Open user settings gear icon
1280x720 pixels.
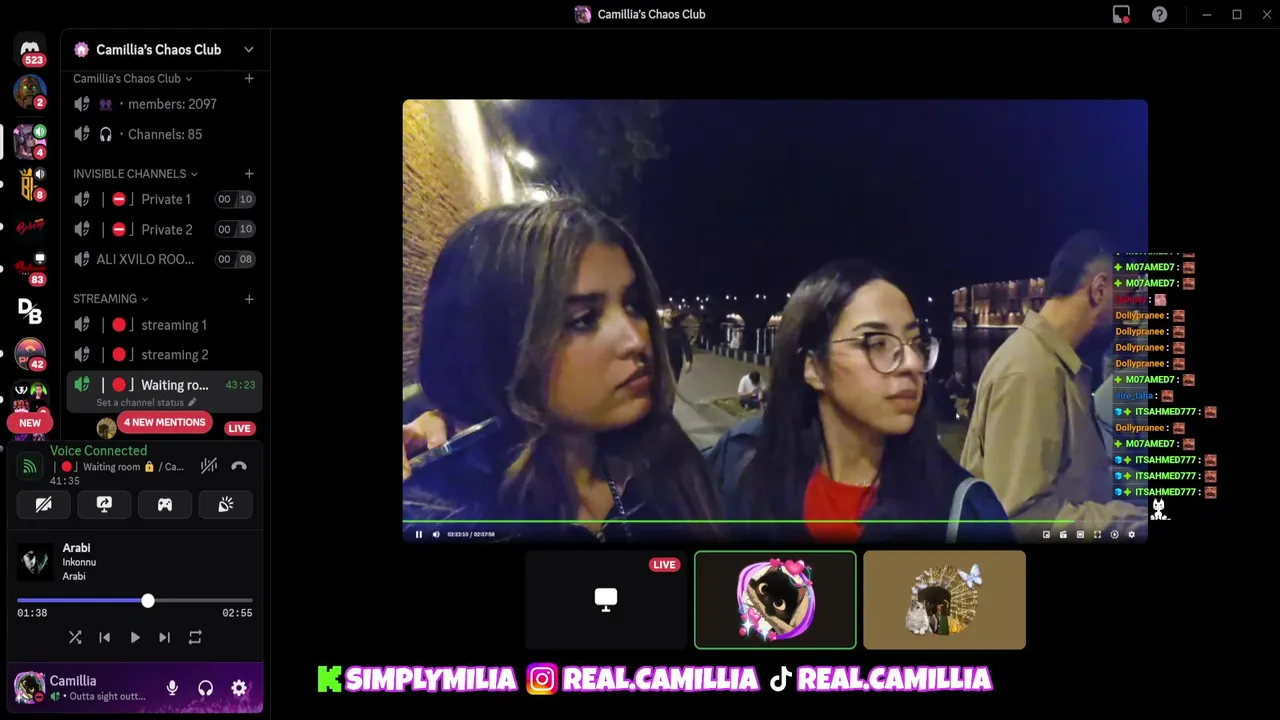click(x=239, y=688)
